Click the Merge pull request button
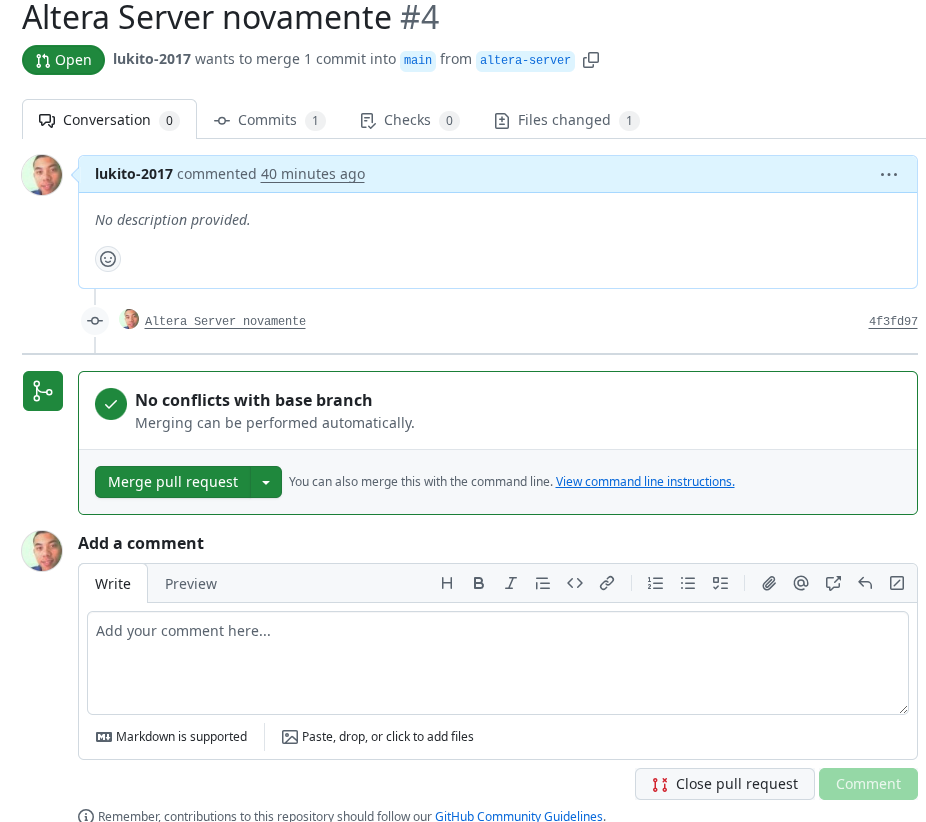Screen dimensions: 926x822 [173, 482]
